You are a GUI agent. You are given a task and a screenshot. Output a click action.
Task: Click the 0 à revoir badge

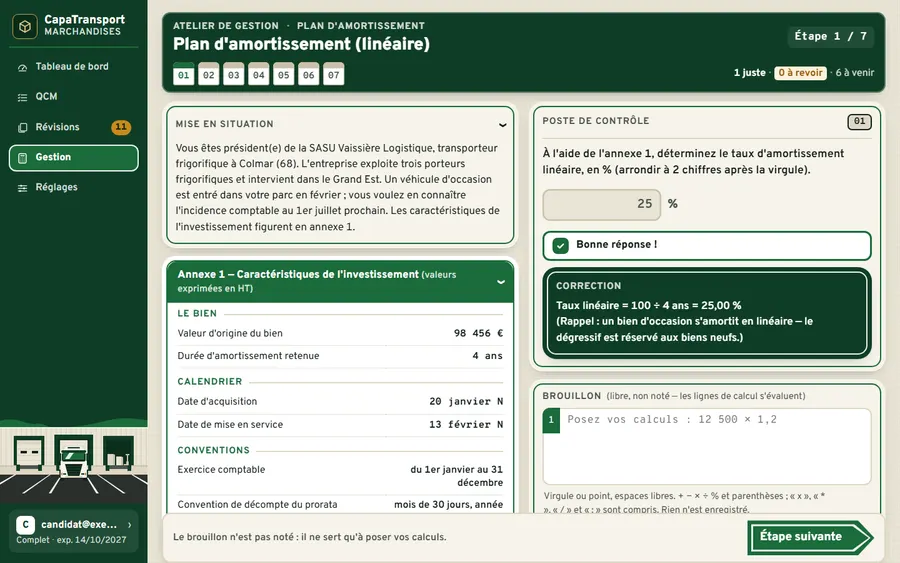coord(800,73)
